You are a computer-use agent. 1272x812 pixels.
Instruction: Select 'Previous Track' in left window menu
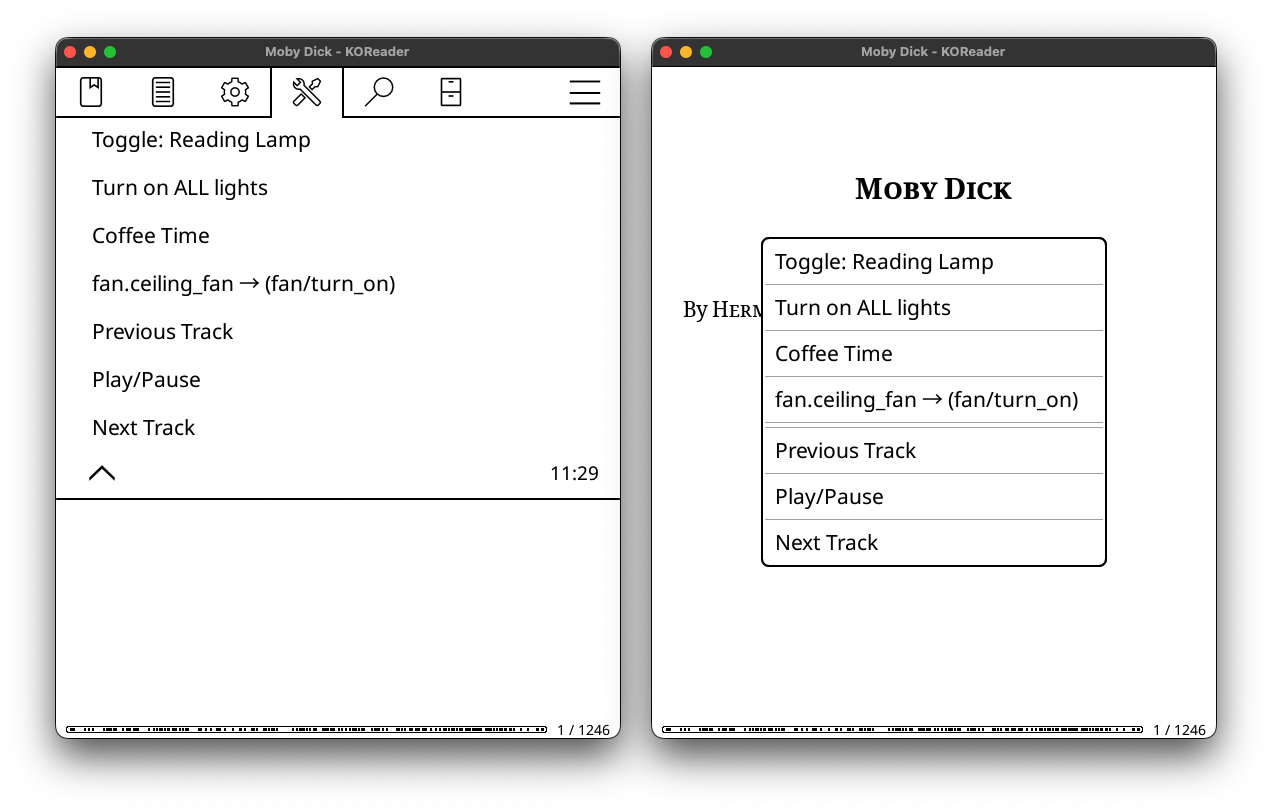(x=338, y=332)
